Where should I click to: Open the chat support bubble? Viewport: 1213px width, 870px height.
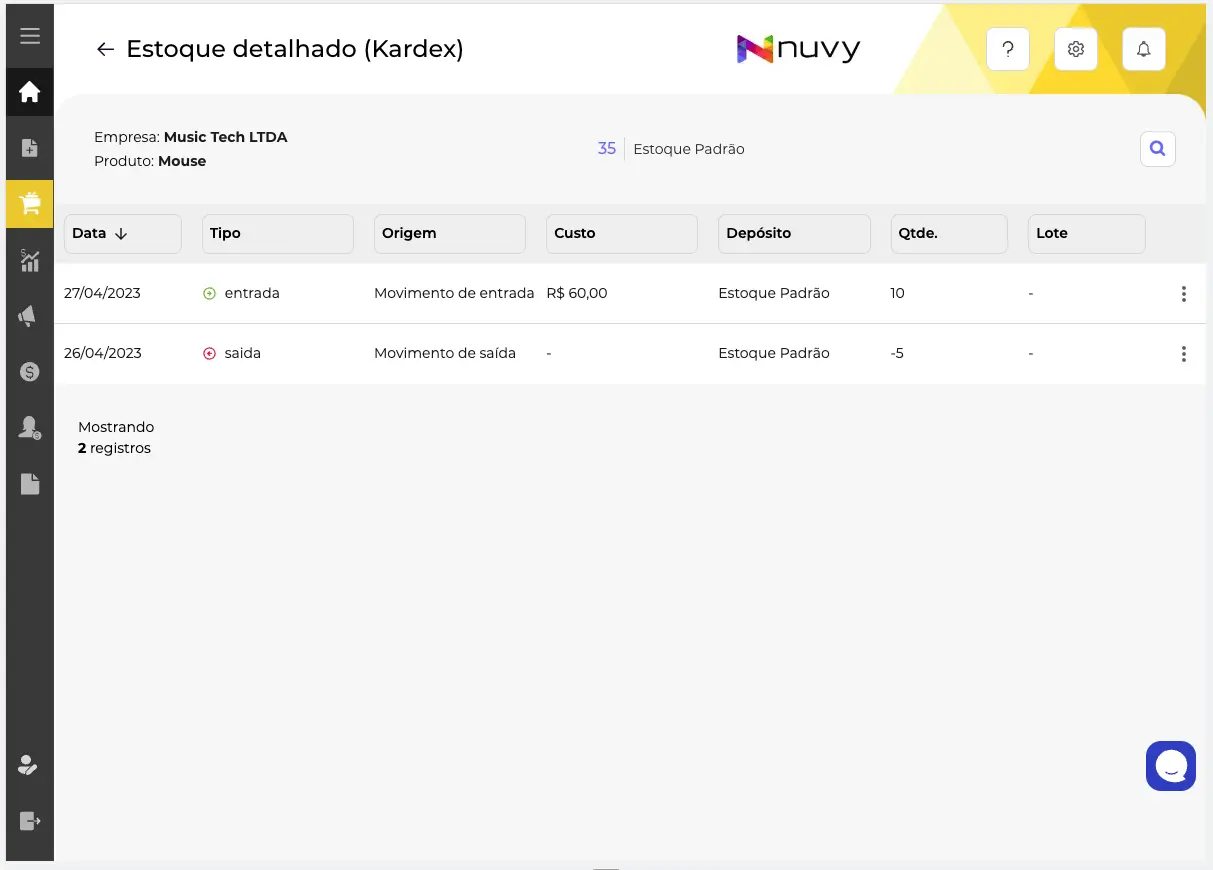[1171, 766]
